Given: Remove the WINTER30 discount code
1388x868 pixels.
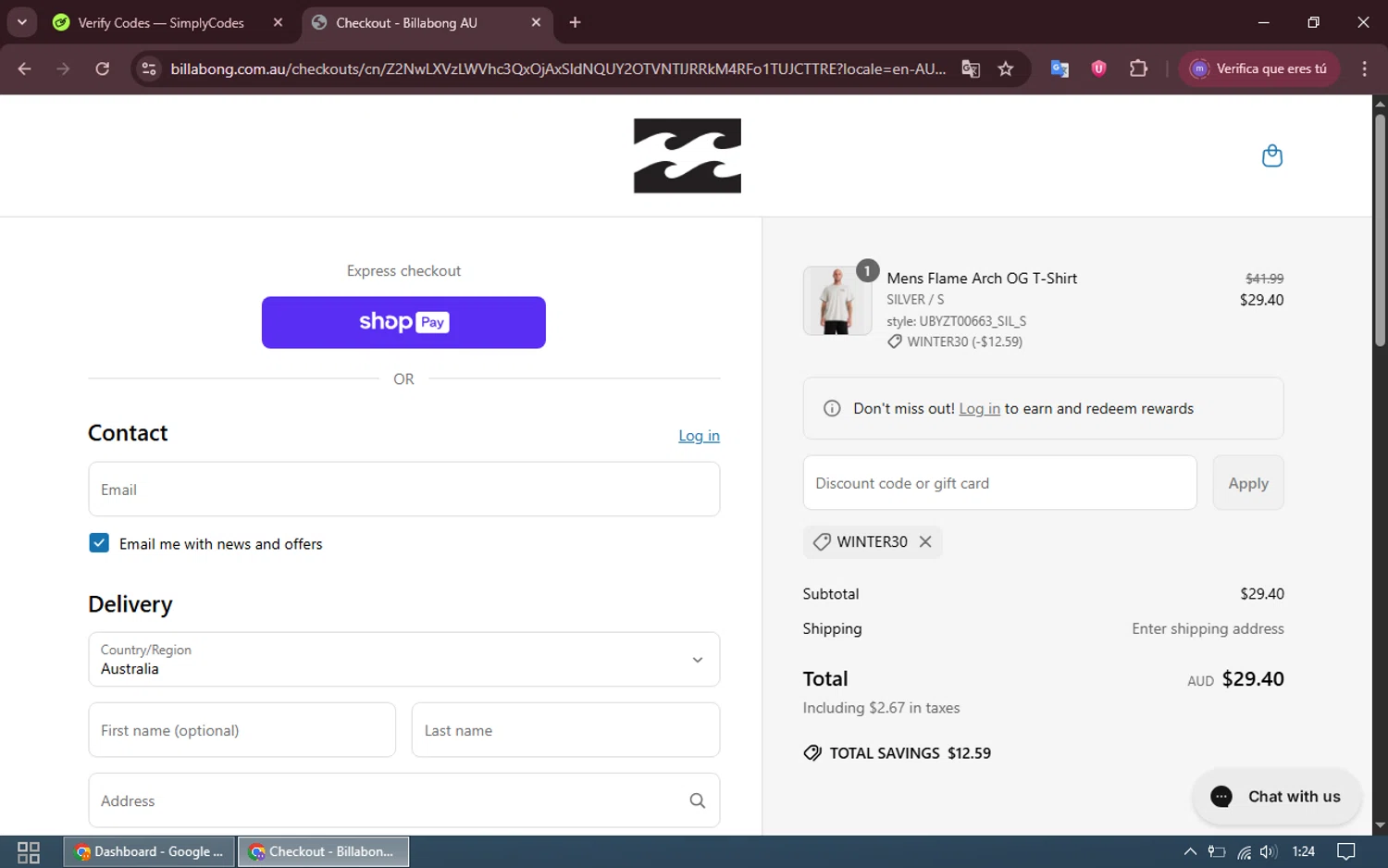Looking at the screenshot, I should (925, 541).
